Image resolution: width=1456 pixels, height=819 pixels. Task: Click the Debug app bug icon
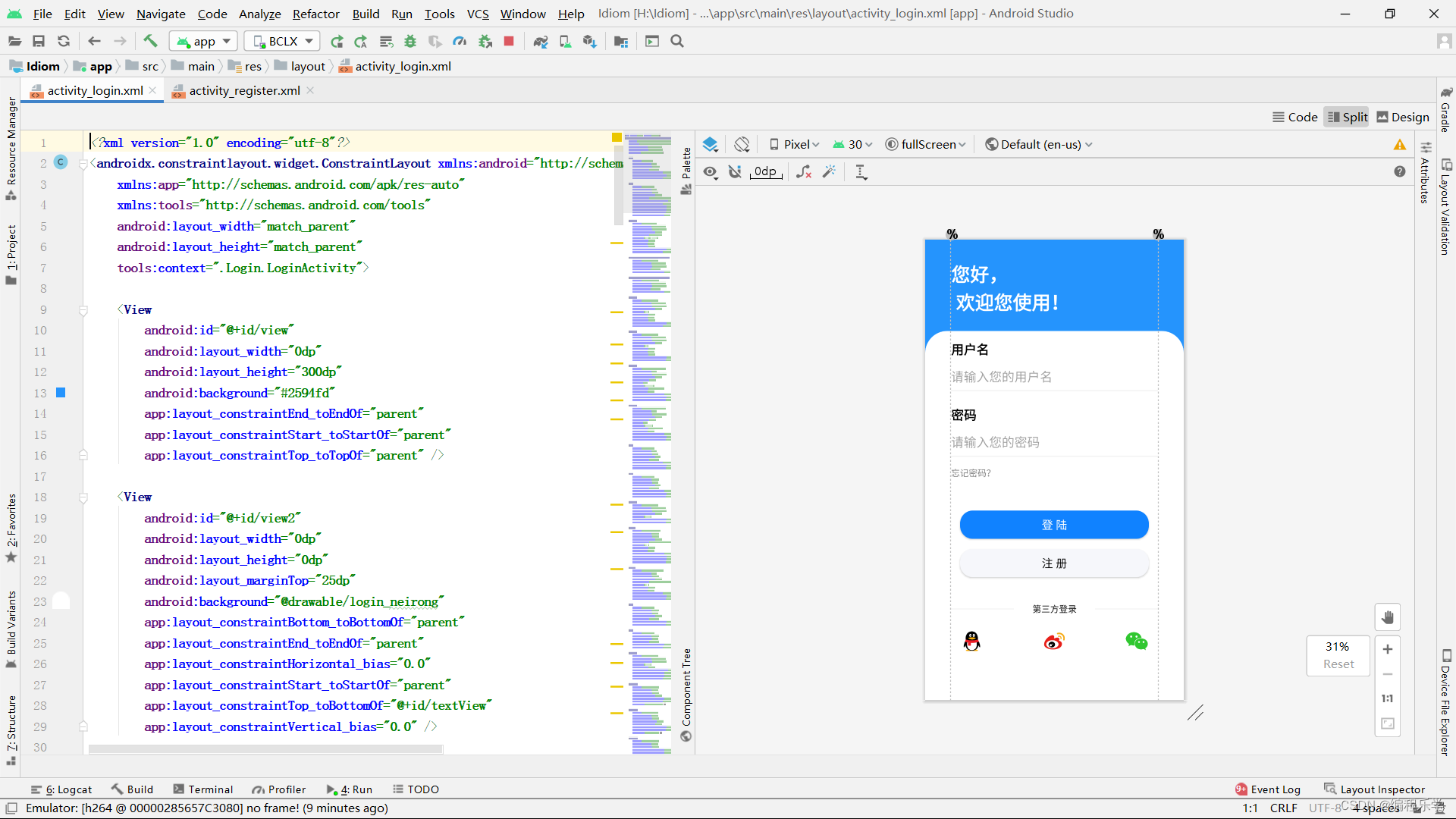tap(410, 41)
